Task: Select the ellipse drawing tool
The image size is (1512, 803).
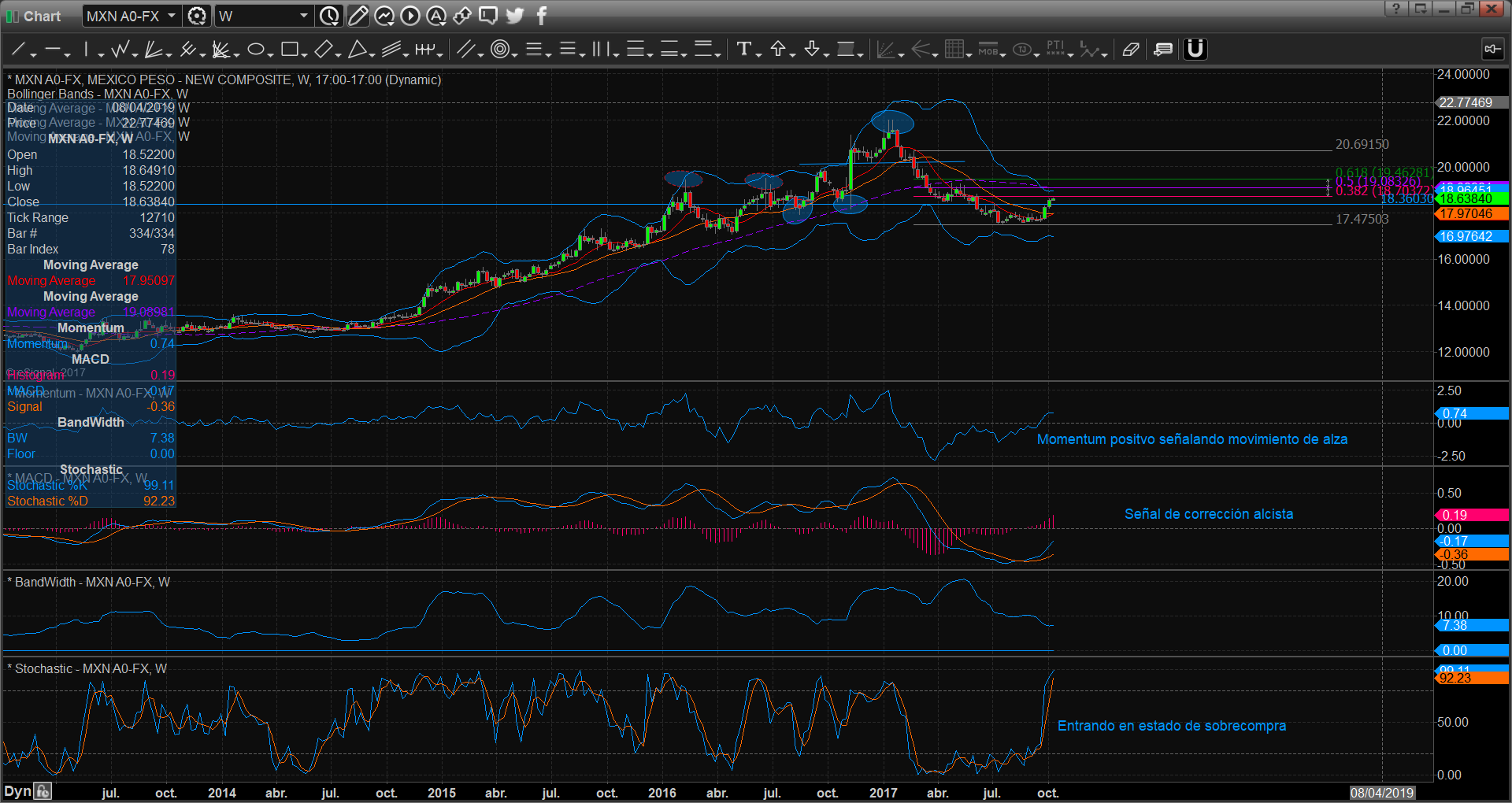Action: [255, 50]
